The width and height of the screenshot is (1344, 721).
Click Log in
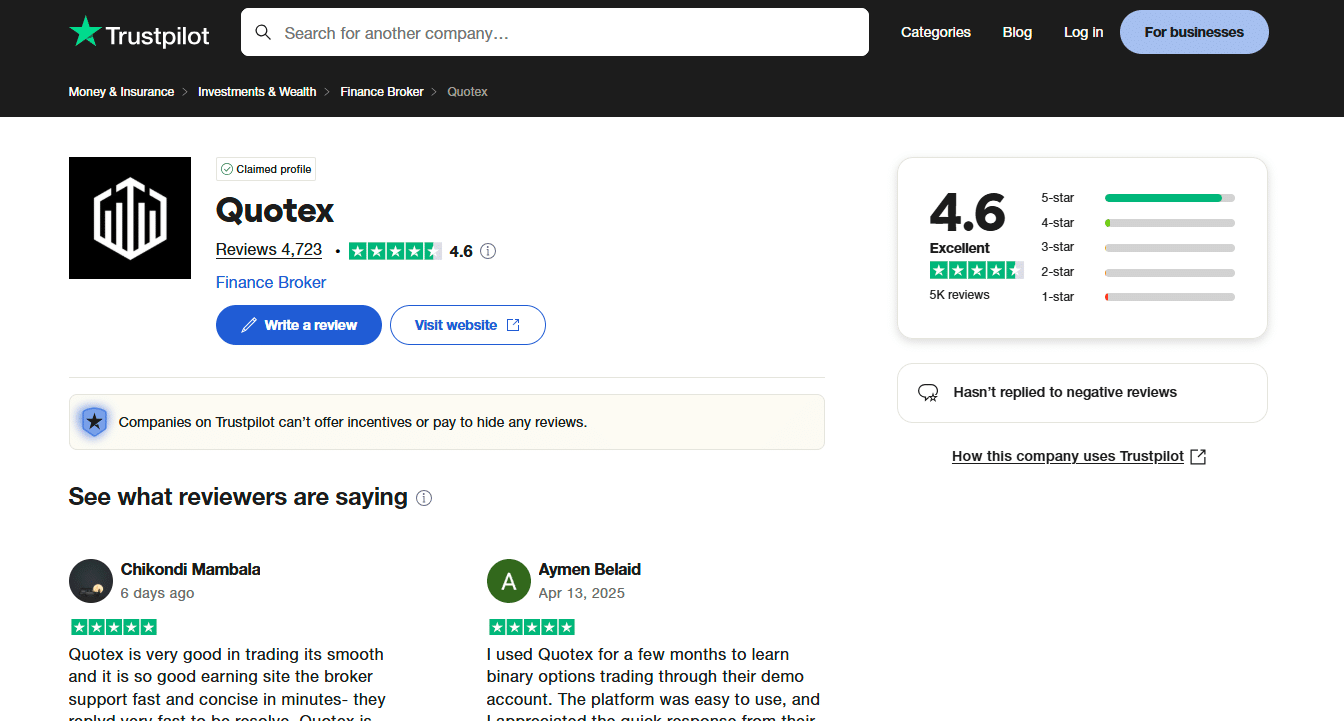(x=1083, y=32)
